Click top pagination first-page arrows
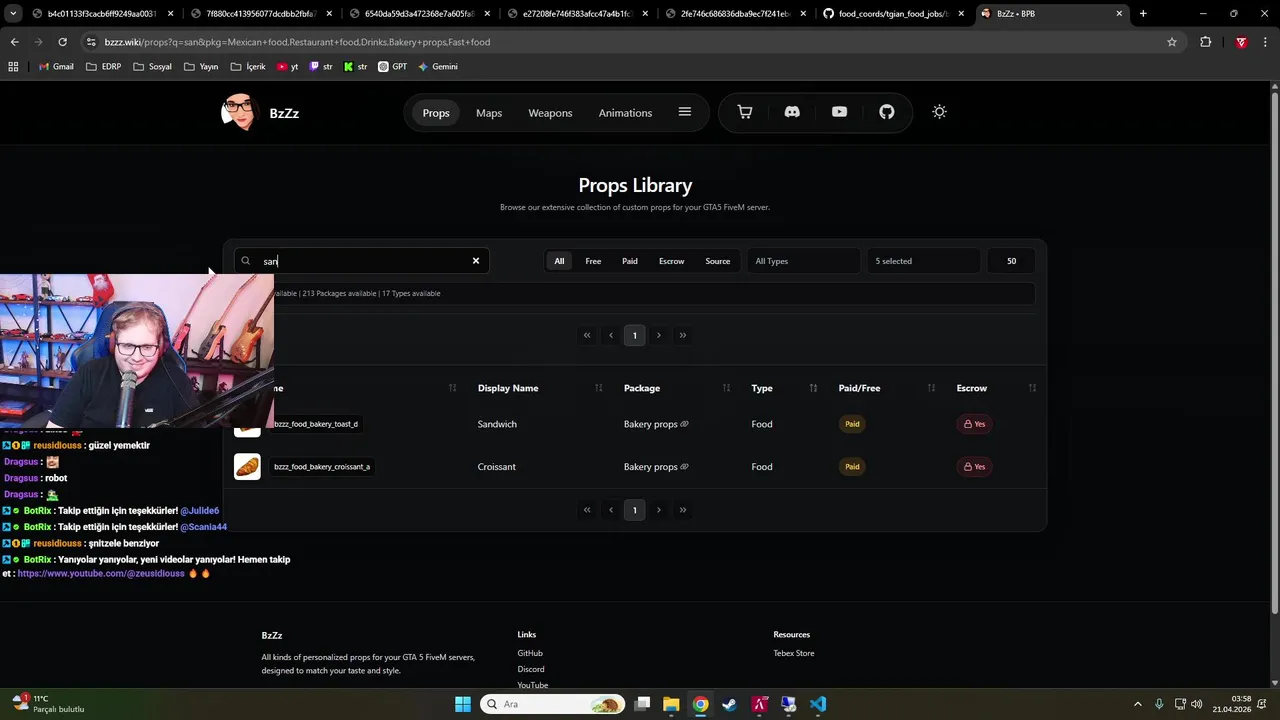The height and width of the screenshot is (720, 1280). pos(587,335)
